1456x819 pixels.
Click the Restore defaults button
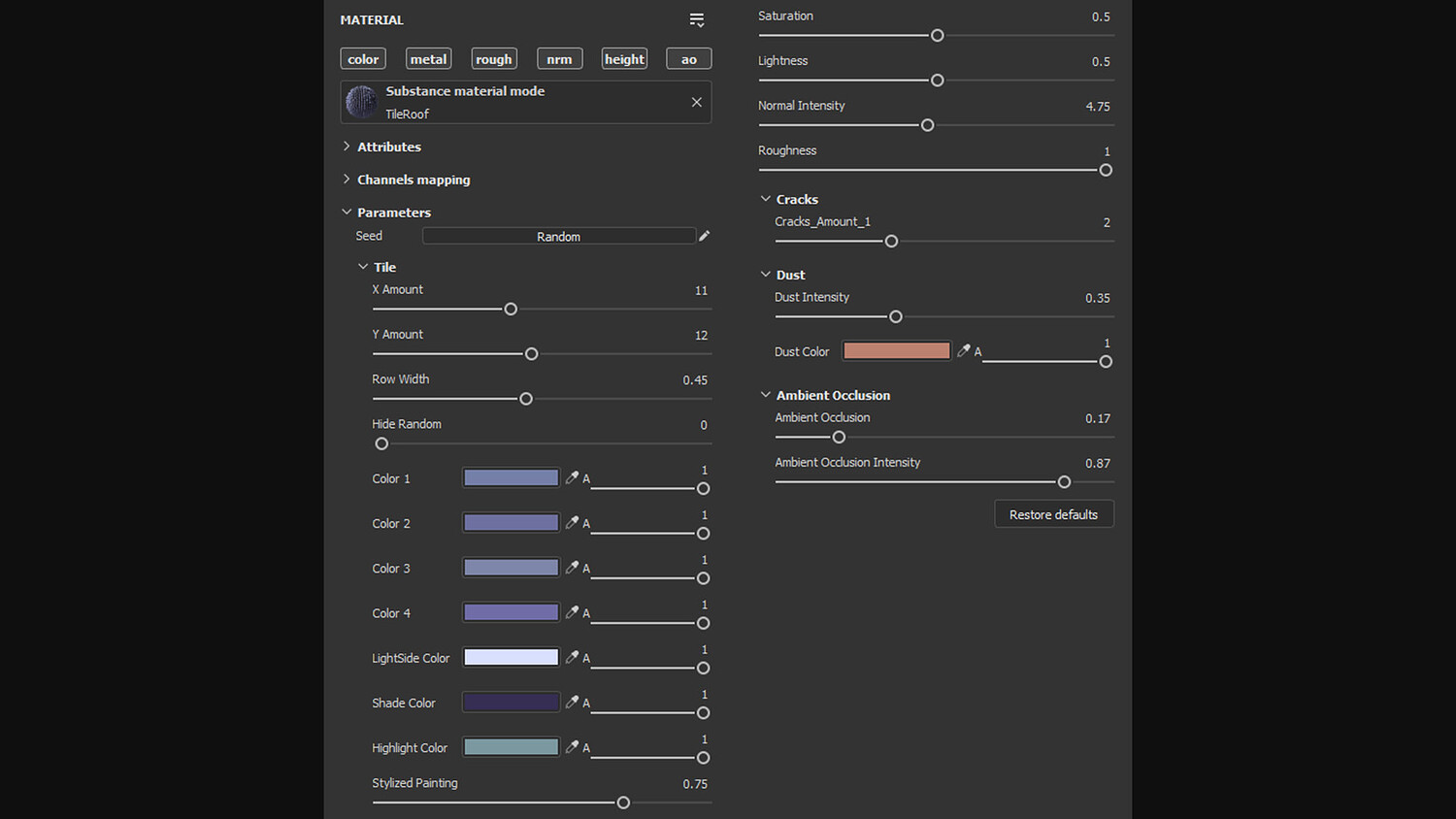coord(1053,514)
